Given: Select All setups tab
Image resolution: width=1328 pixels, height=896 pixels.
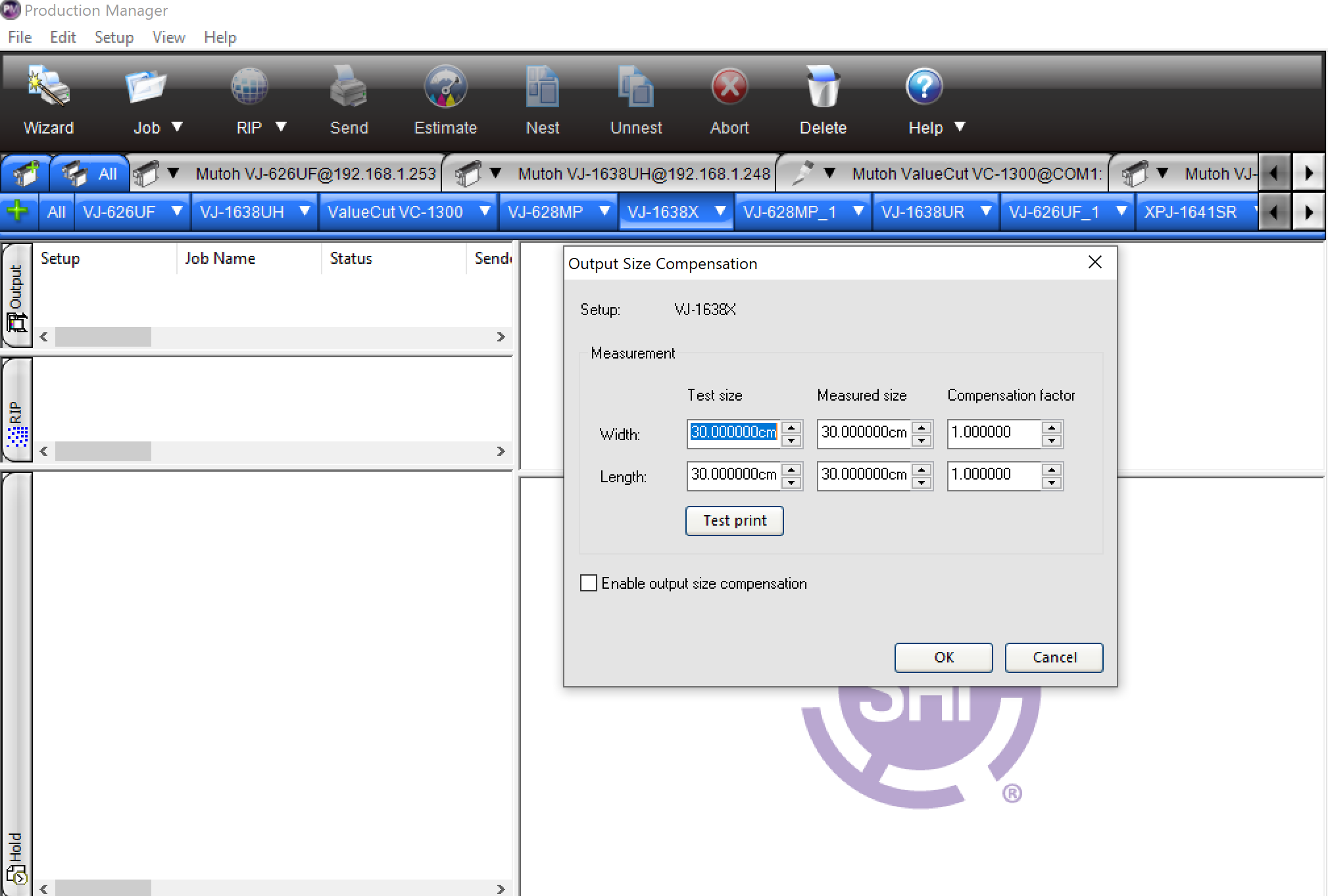Looking at the screenshot, I should [x=56, y=212].
